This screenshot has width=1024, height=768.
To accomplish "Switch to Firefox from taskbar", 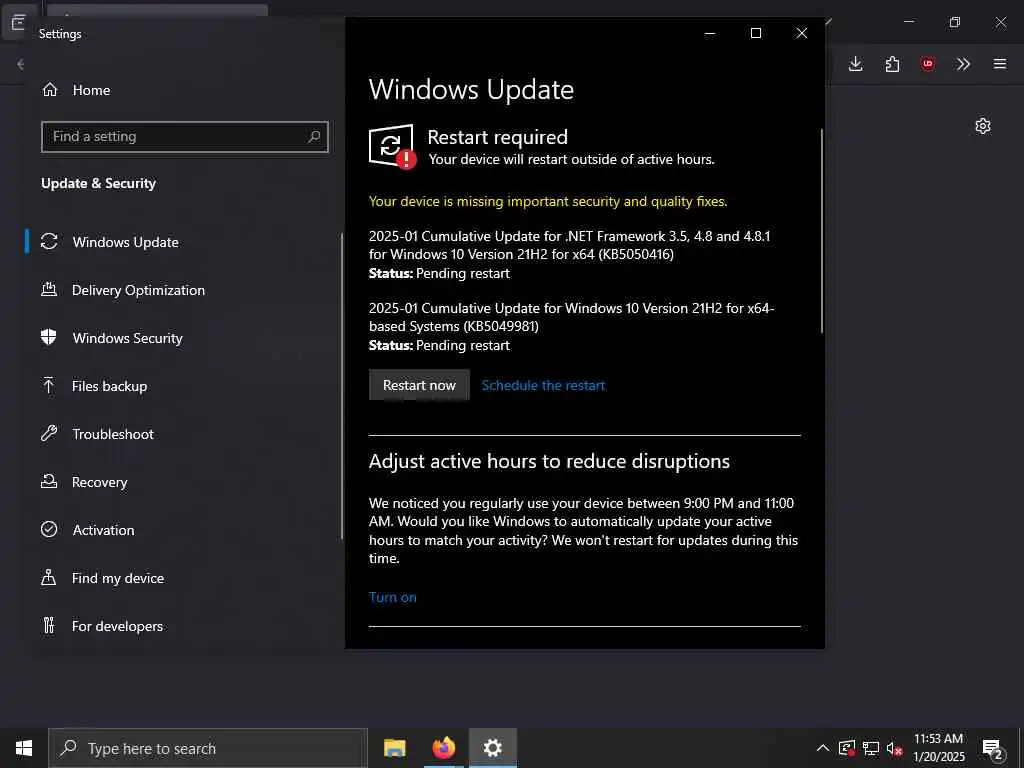I will 443,748.
